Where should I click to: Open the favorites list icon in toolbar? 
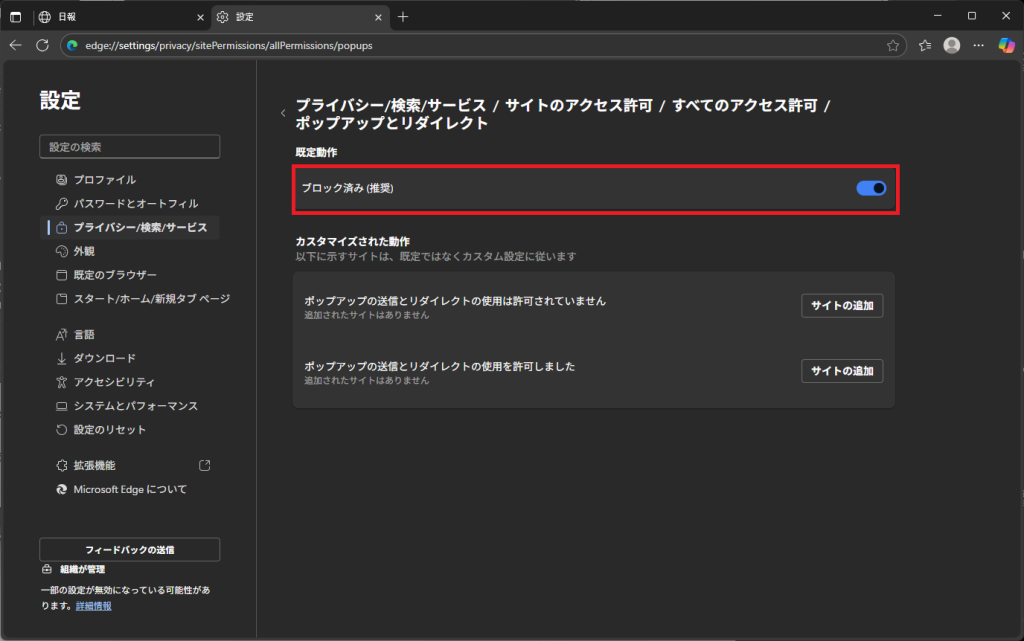pos(925,45)
